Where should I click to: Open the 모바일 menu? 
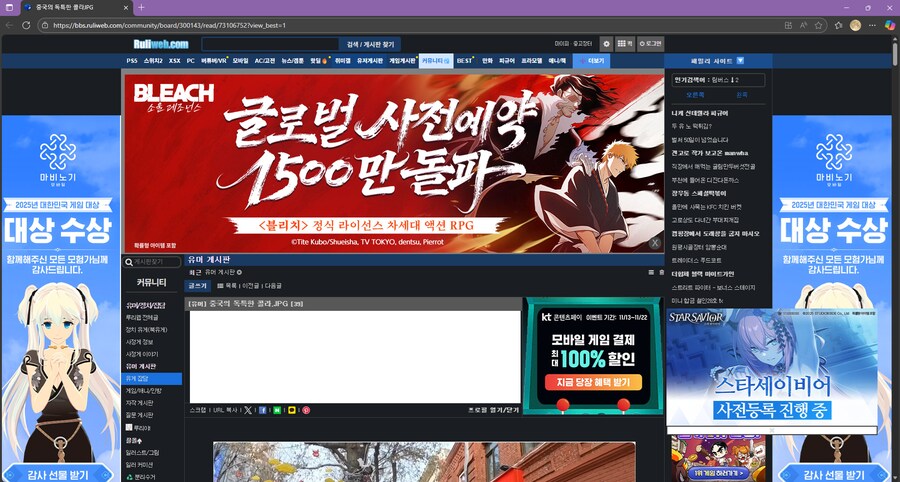pos(240,61)
